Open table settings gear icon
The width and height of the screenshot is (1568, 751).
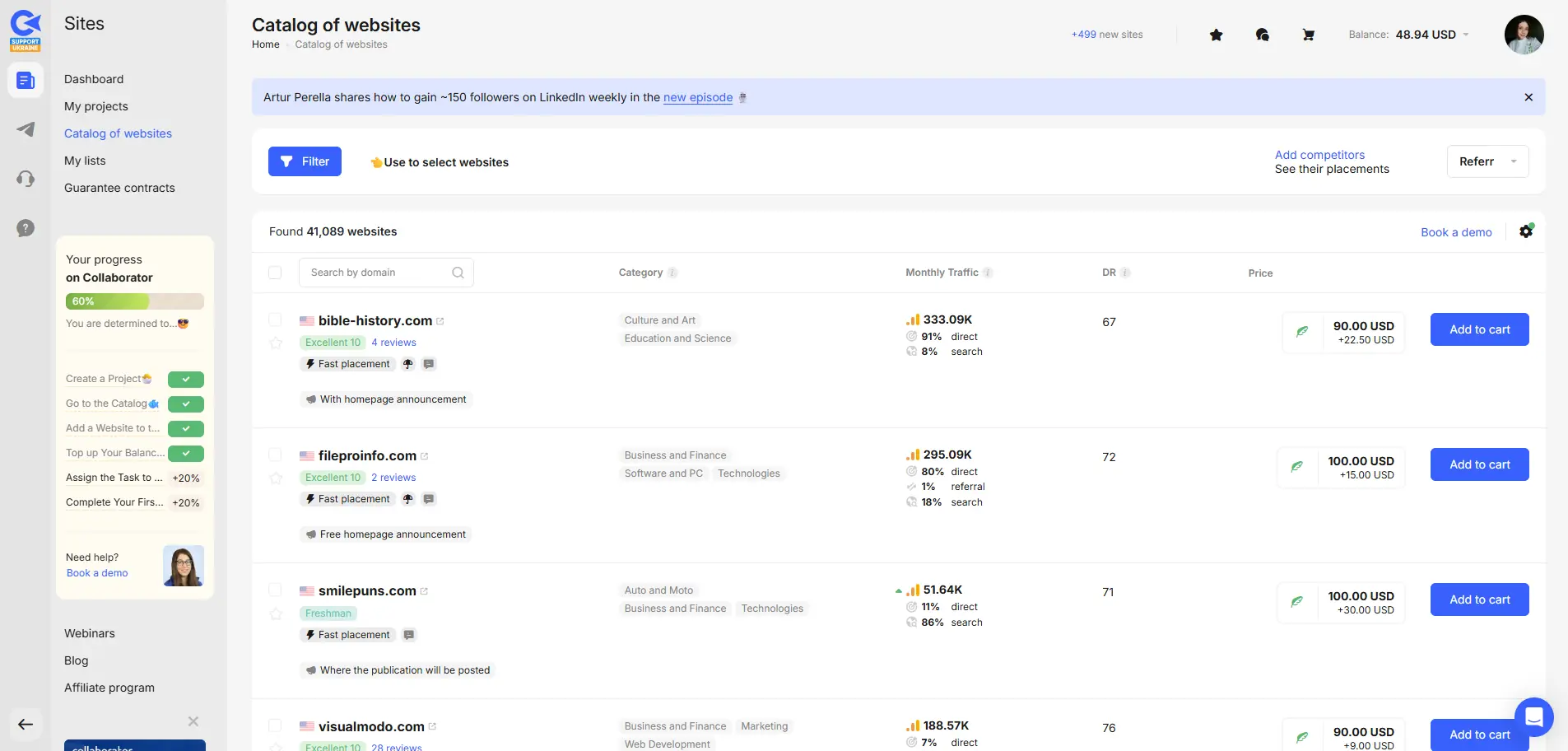click(1526, 231)
